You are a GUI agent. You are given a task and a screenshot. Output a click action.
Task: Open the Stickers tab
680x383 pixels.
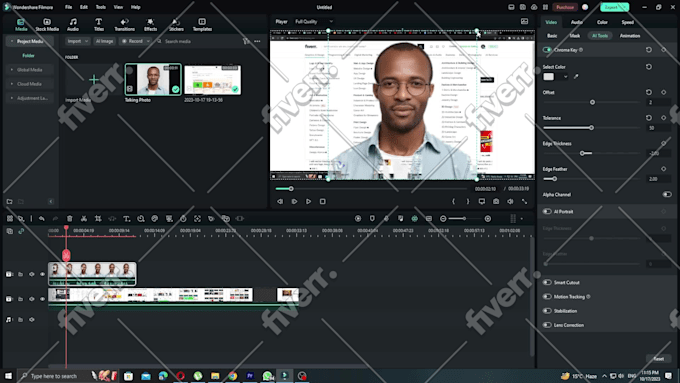coord(176,24)
